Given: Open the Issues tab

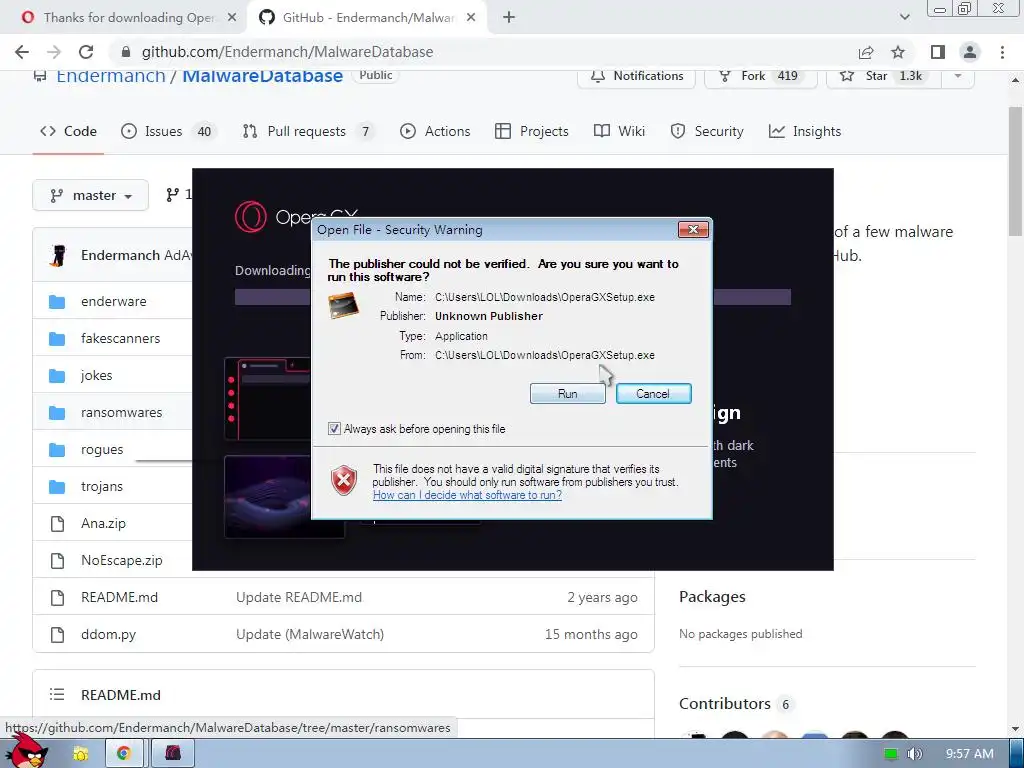Looking at the screenshot, I should 166,131.
